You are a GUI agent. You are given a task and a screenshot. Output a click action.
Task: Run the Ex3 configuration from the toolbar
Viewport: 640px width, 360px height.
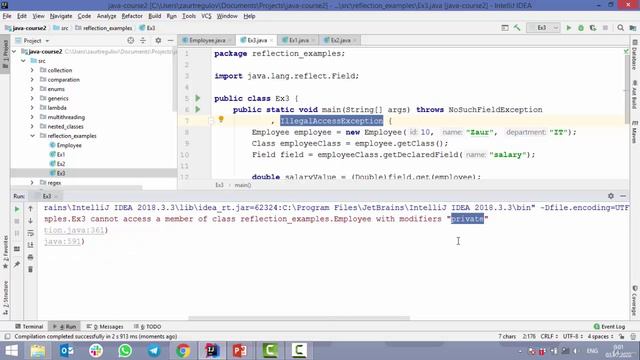(569, 28)
